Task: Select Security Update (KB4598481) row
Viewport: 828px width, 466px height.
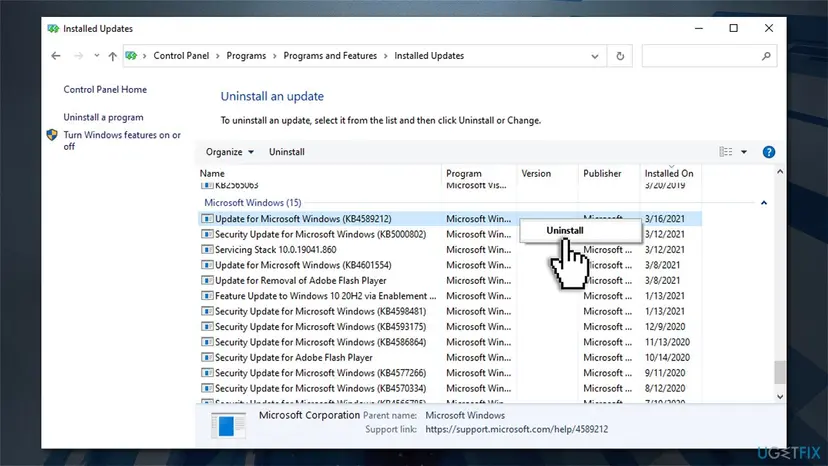Action: (450, 311)
